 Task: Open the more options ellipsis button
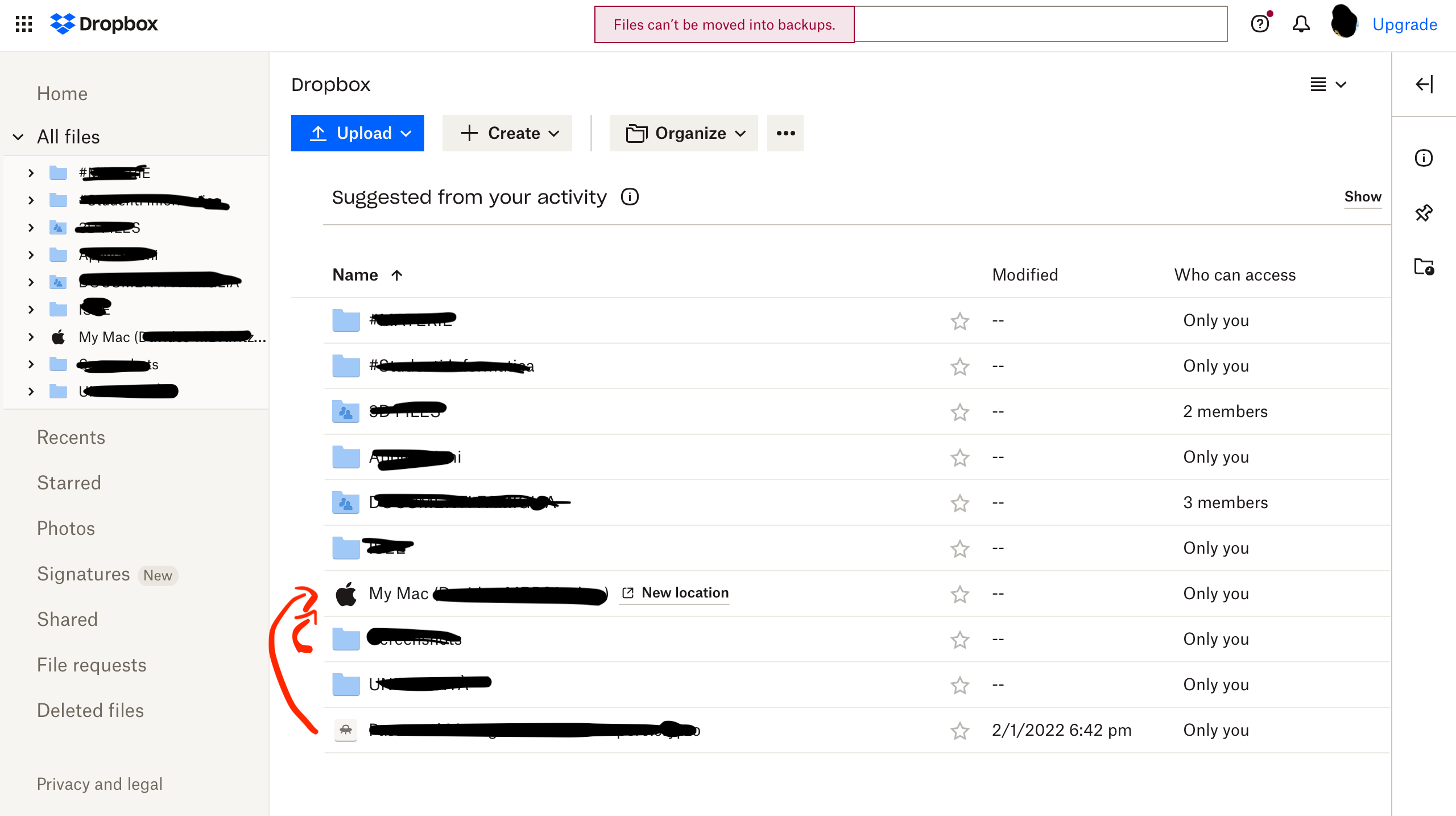pos(785,133)
